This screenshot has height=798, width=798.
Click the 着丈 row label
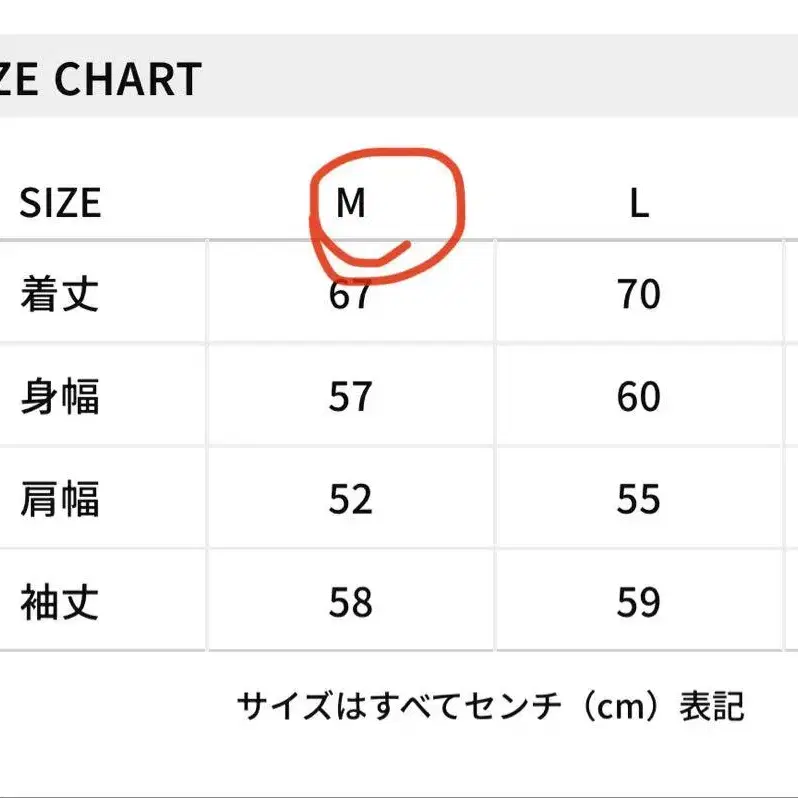tap(60, 295)
